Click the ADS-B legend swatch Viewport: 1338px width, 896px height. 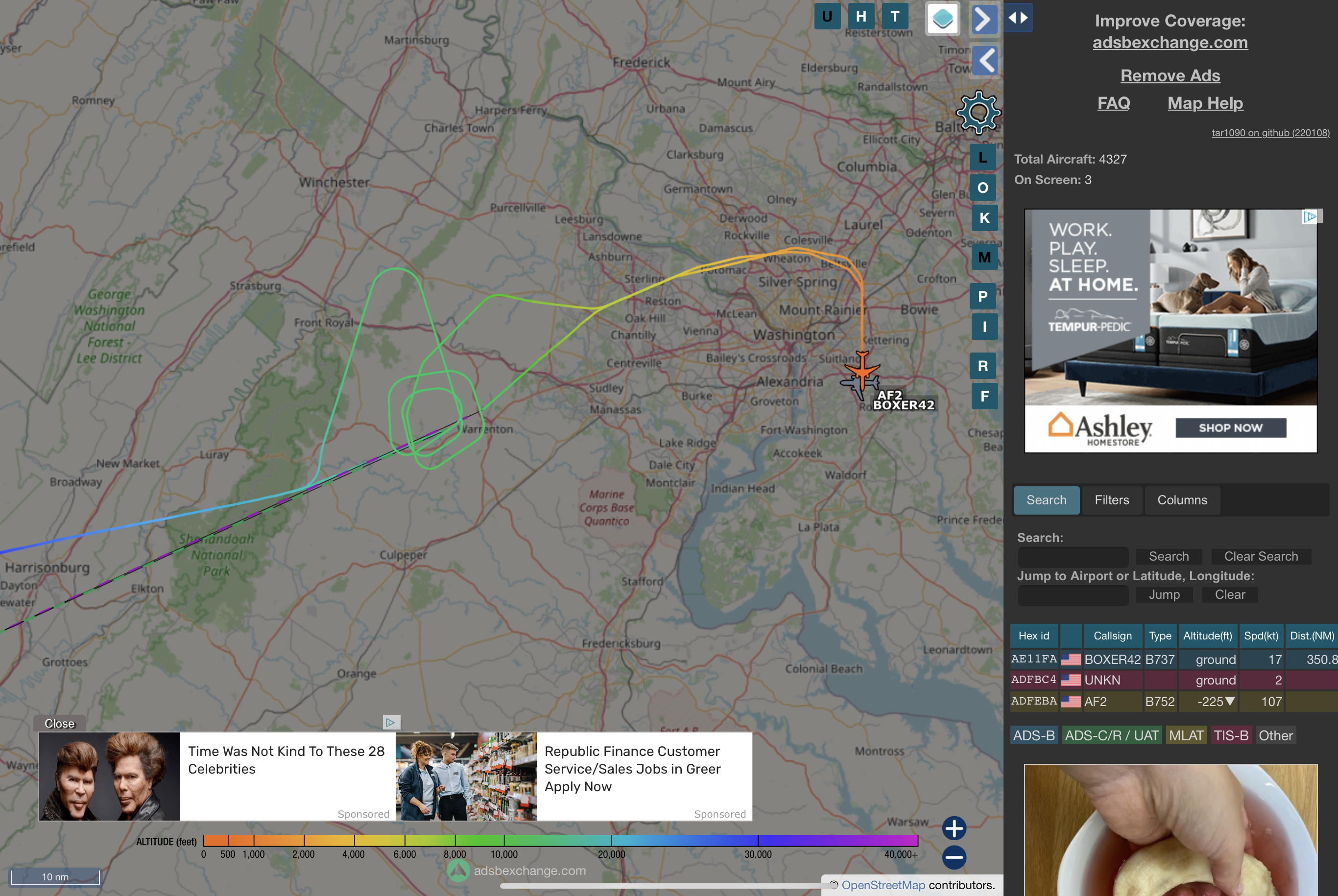(1034, 735)
